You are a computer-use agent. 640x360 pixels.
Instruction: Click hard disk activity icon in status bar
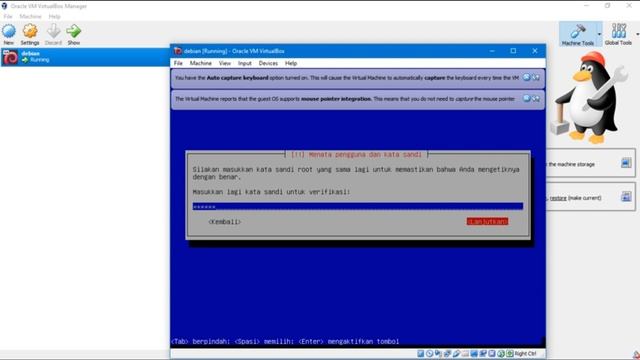click(420, 353)
